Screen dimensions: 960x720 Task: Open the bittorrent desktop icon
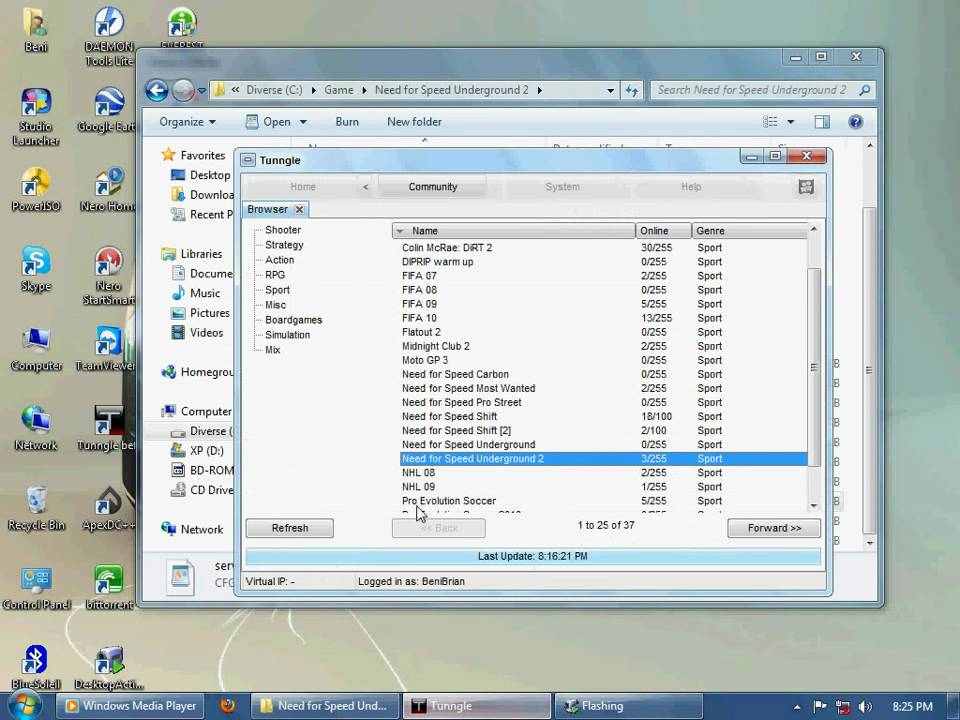point(108,588)
